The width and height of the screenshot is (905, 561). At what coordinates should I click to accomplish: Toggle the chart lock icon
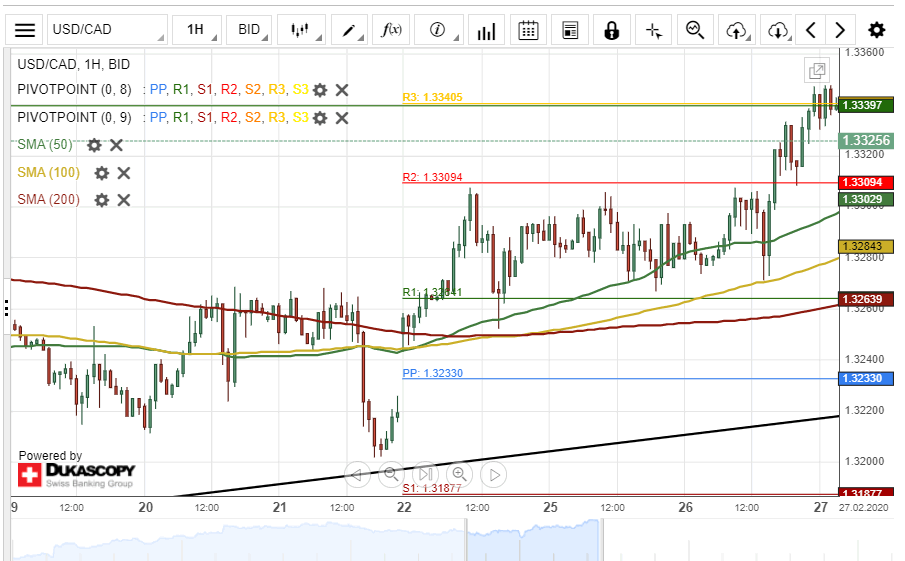611,30
